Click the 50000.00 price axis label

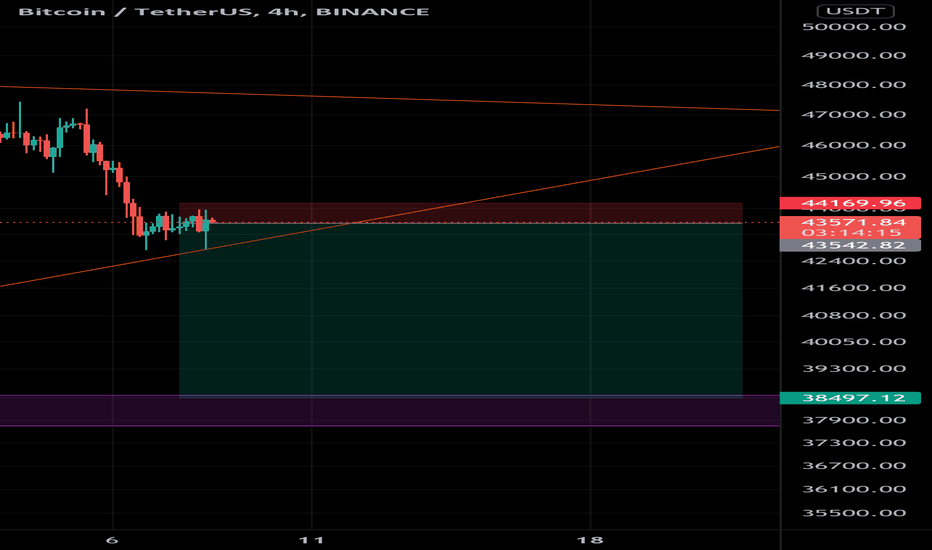click(x=854, y=27)
